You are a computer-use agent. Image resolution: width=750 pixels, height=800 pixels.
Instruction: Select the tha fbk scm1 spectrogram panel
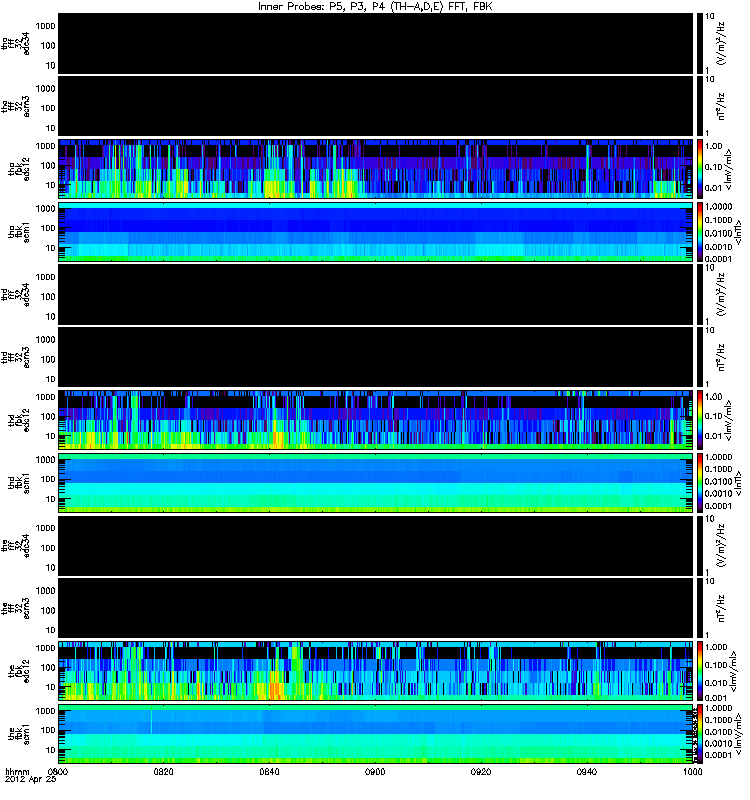(x=376, y=232)
